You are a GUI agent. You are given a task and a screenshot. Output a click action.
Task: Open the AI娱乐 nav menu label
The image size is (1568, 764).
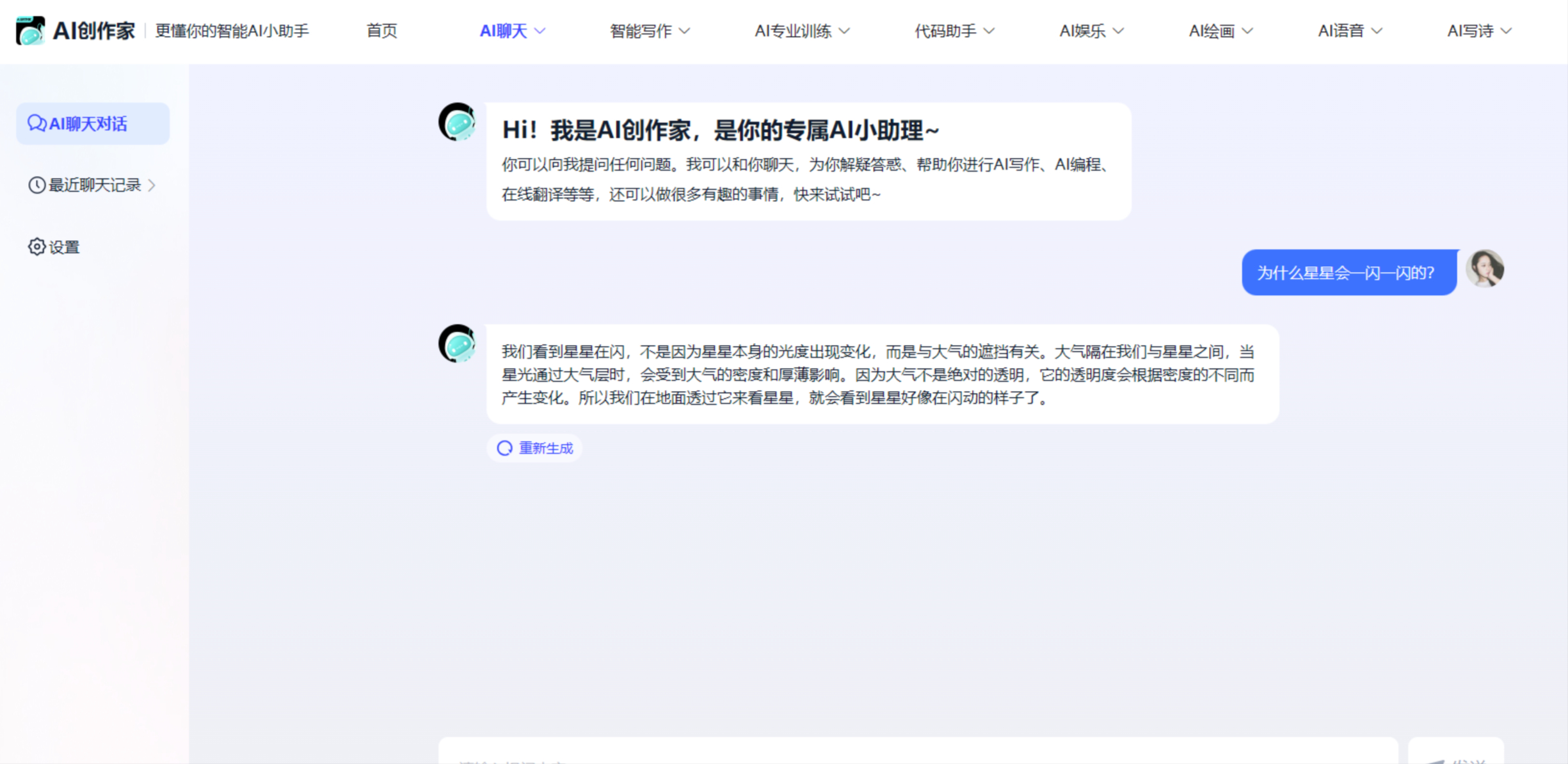pyautogui.click(x=1082, y=31)
